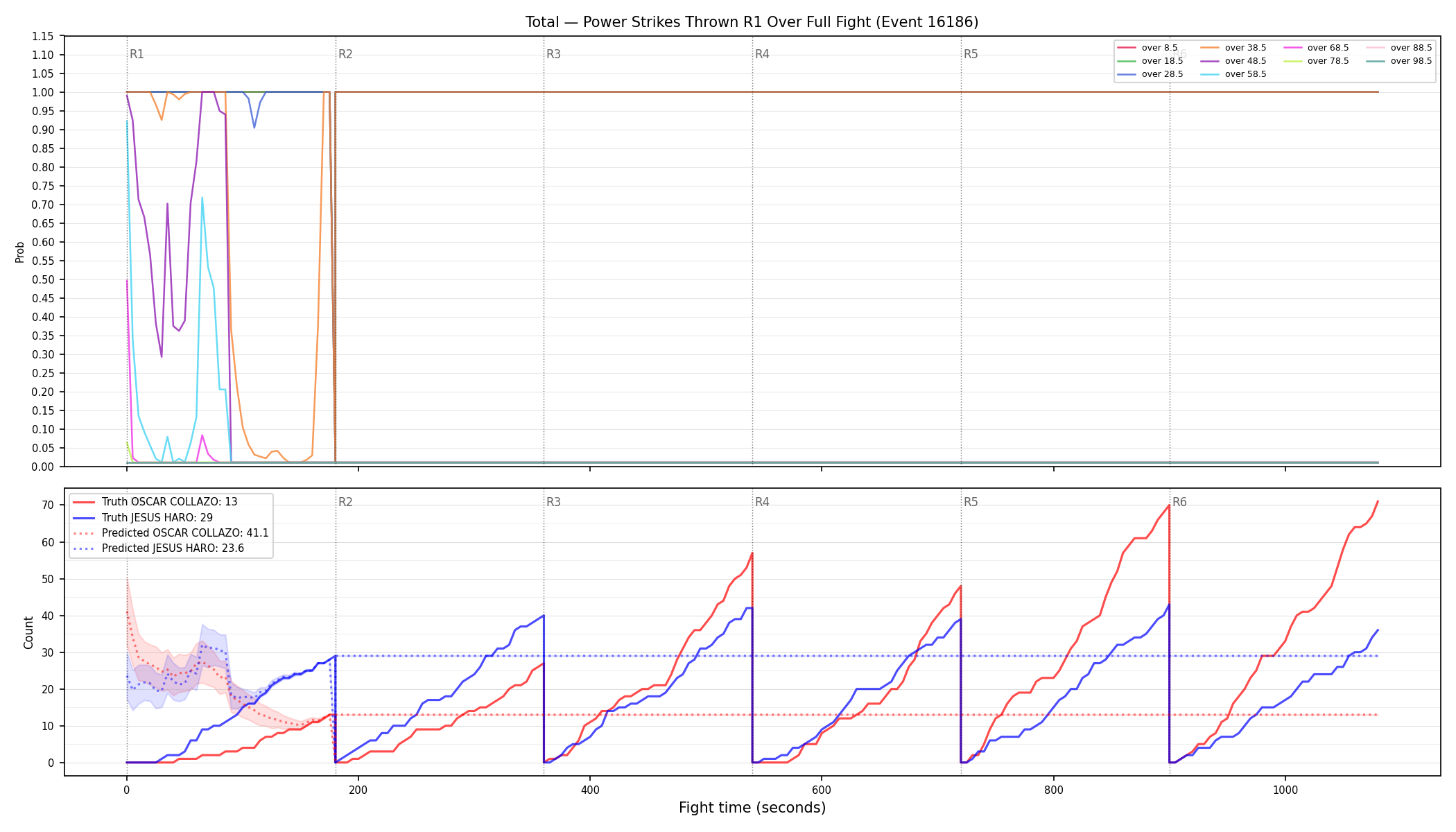The width and height of the screenshot is (1456, 832).
Task: Click the R1 round label in the probability chart
Action: pyautogui.click(x=137, y=54)
